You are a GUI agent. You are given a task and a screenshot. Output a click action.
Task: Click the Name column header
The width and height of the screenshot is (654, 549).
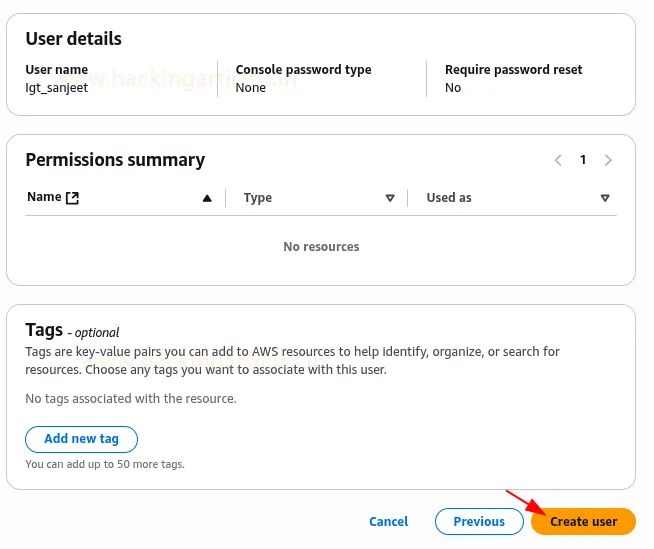tap(44, 197)
